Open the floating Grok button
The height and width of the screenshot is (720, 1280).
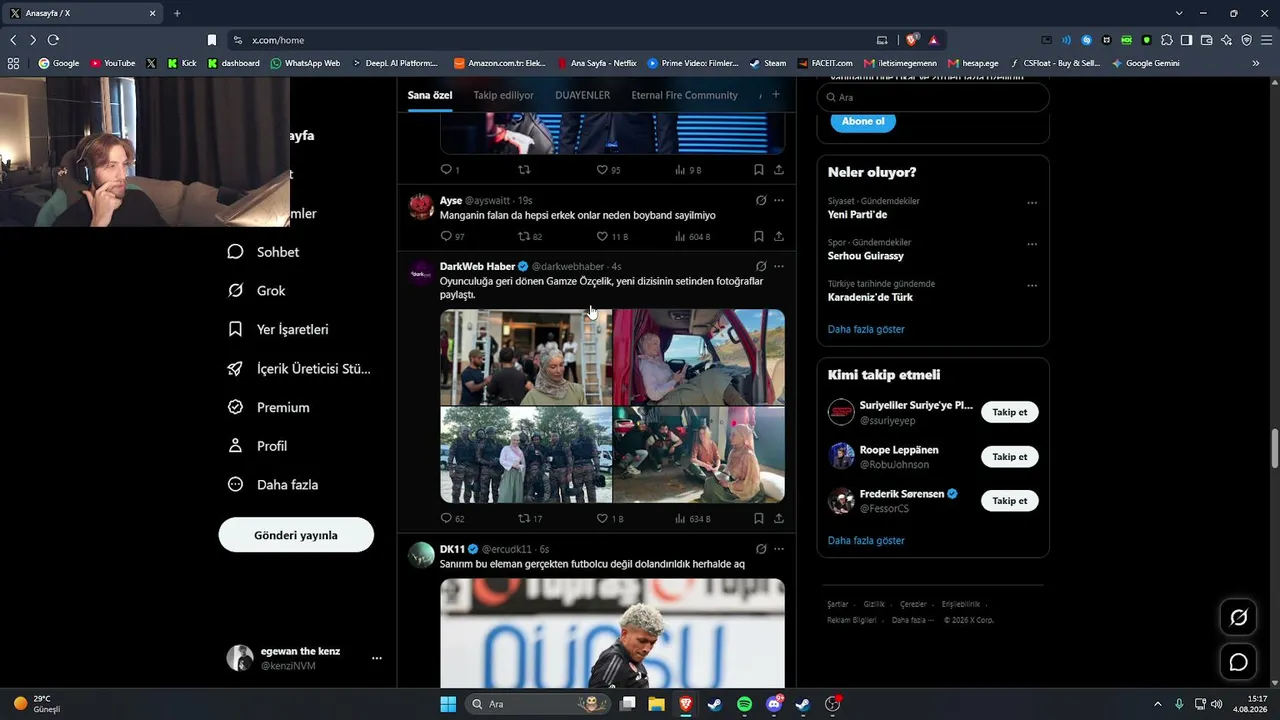coord(1238,618)
